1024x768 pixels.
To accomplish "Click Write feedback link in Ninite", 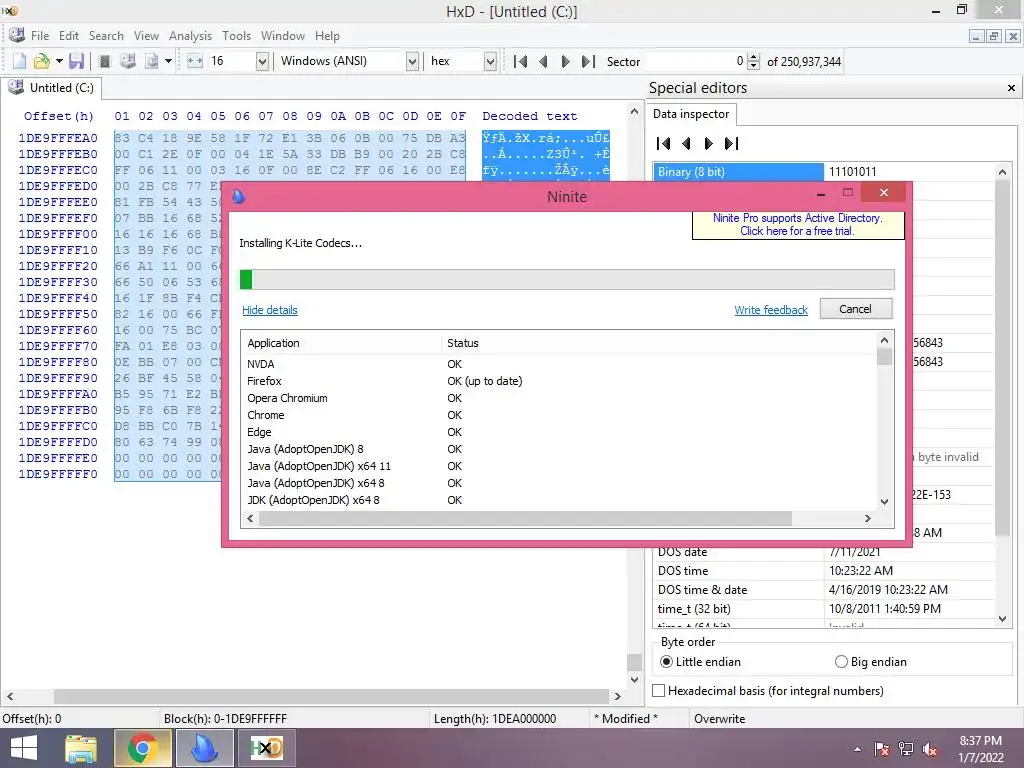I will [x=771, y=310].
